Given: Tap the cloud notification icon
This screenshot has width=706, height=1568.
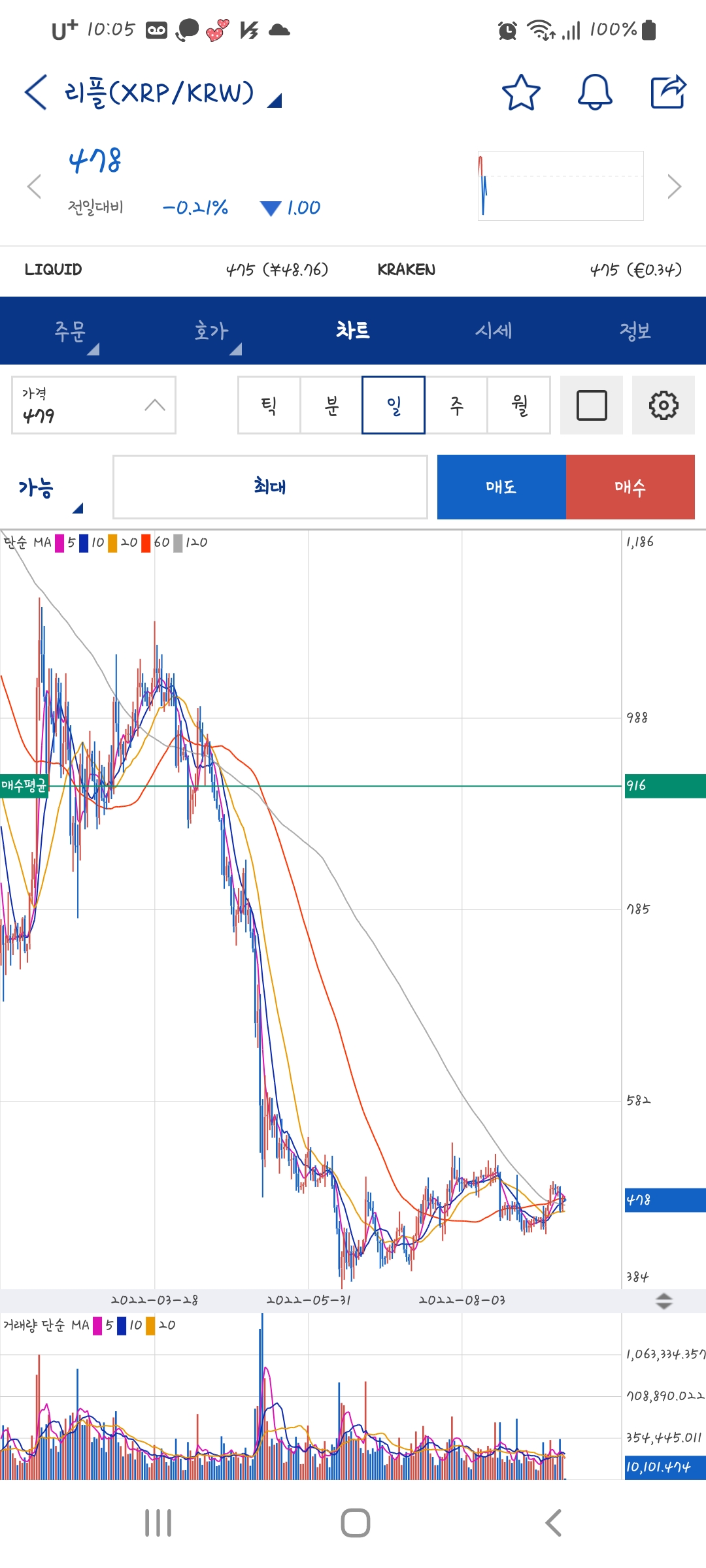Looking at the screenshot, I should click(x=279, y=30).
